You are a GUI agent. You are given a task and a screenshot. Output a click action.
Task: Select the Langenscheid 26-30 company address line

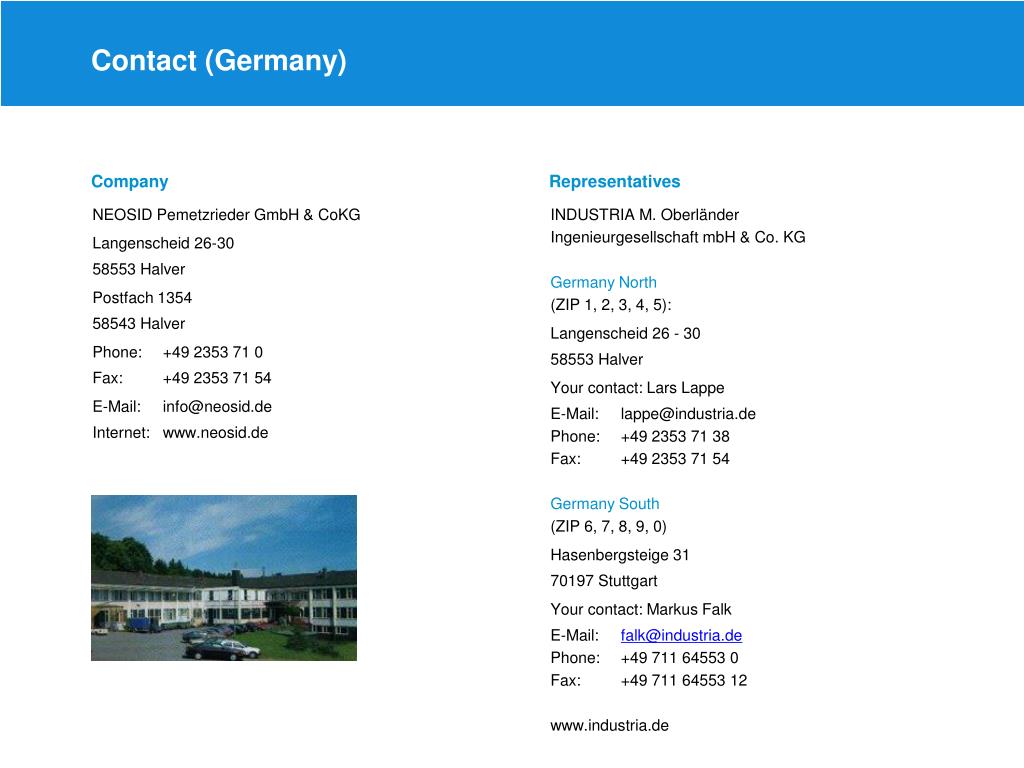coord(163,243)
